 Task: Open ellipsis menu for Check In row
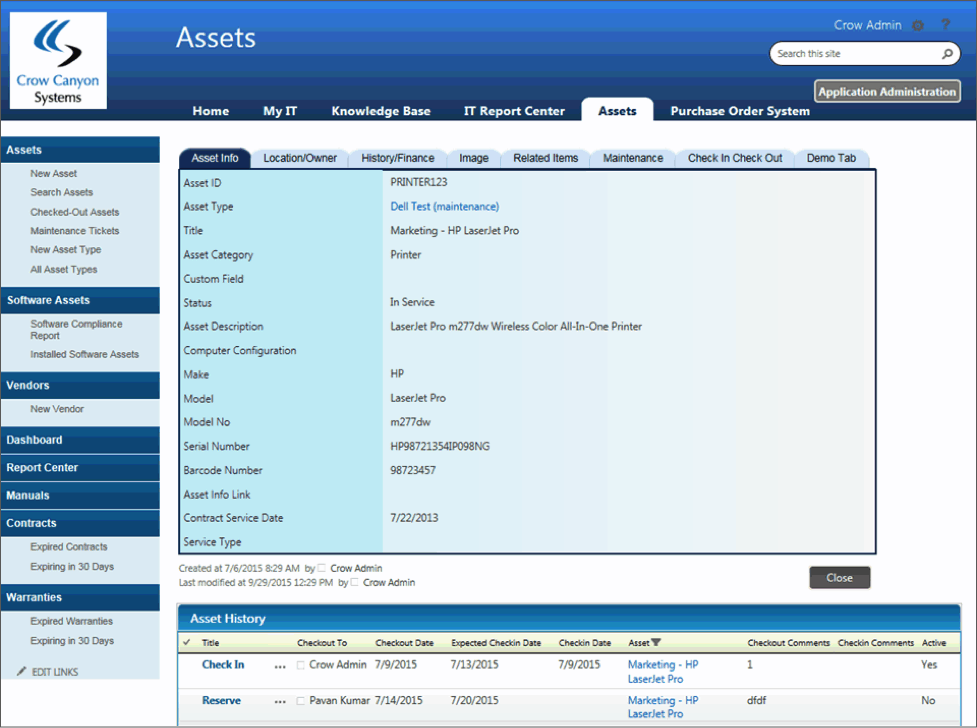pos(280,666)
